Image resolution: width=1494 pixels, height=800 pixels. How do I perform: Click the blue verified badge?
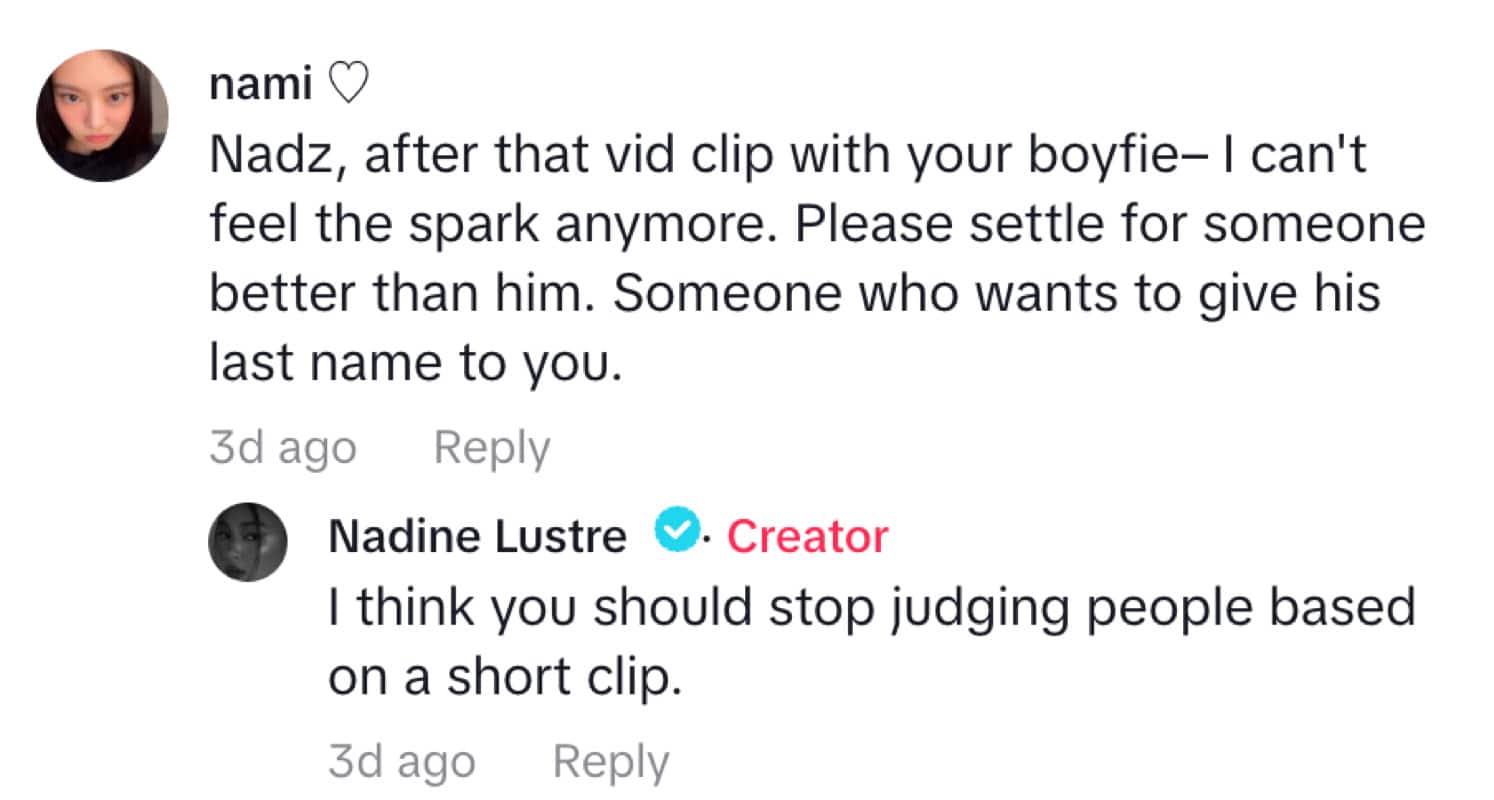(x=677, y=534)
